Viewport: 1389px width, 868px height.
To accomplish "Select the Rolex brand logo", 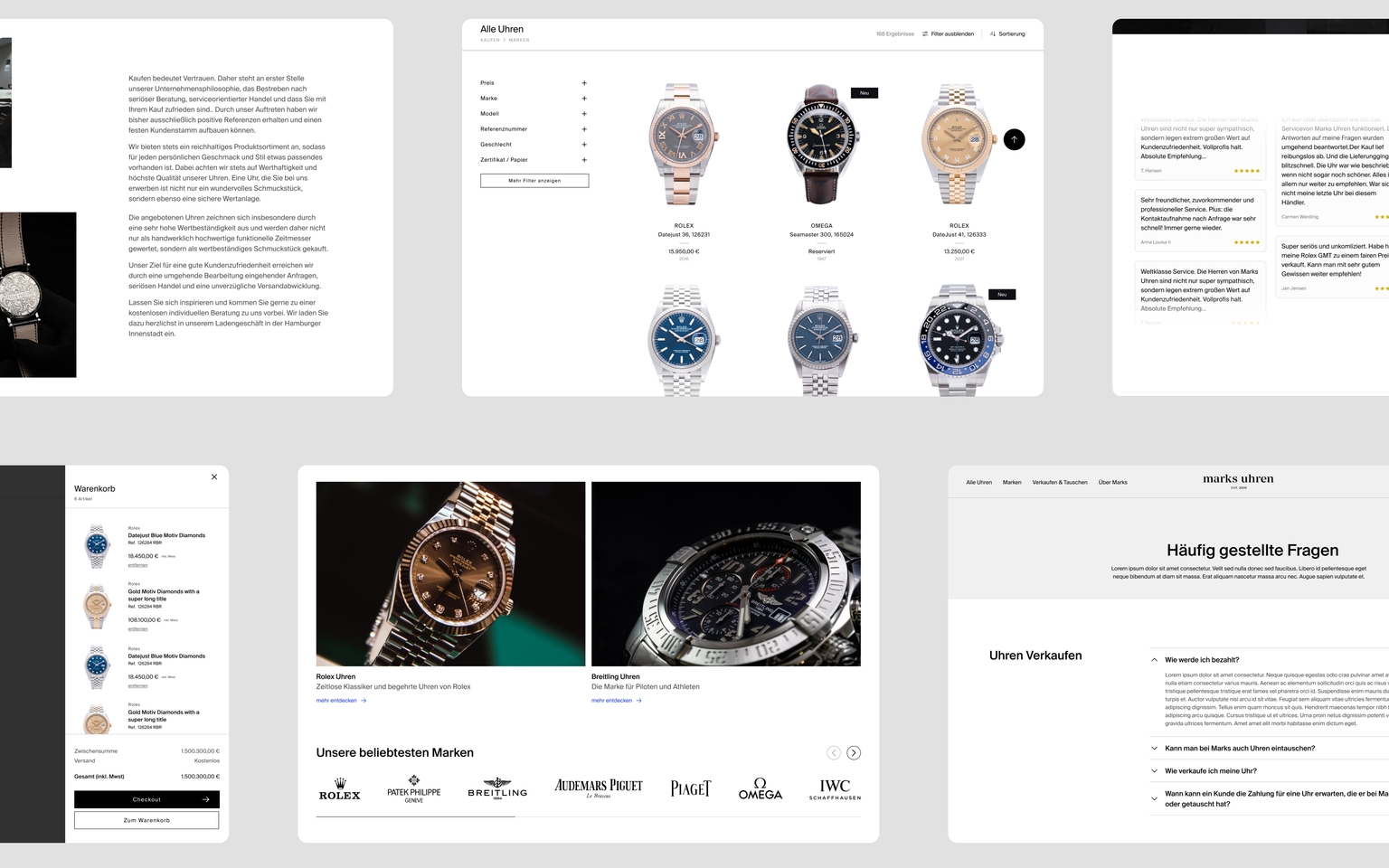I will pos(339,789).
